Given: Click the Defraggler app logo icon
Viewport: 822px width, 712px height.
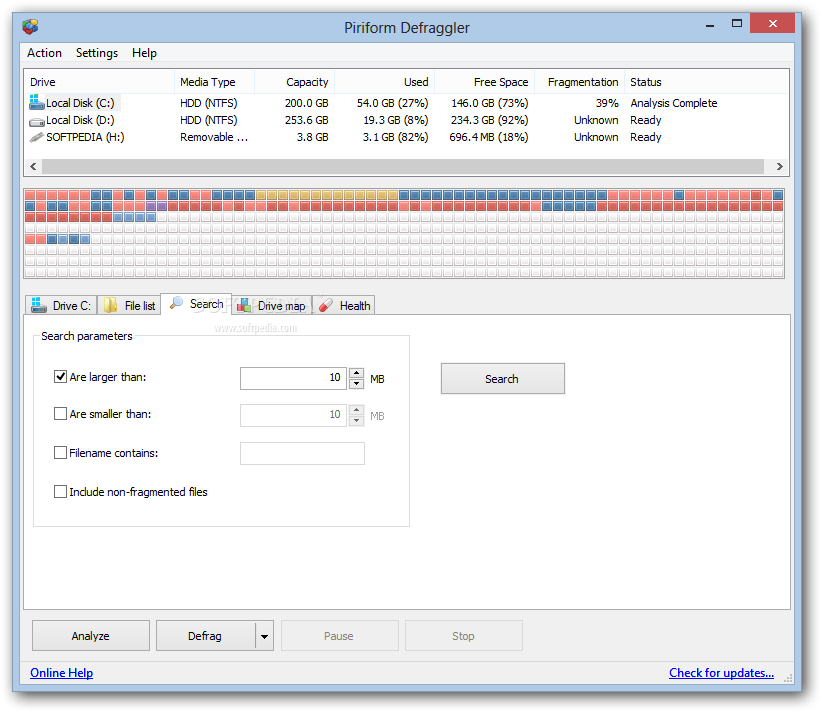Looking at the screenshot, I should click(x=30, y=26).
